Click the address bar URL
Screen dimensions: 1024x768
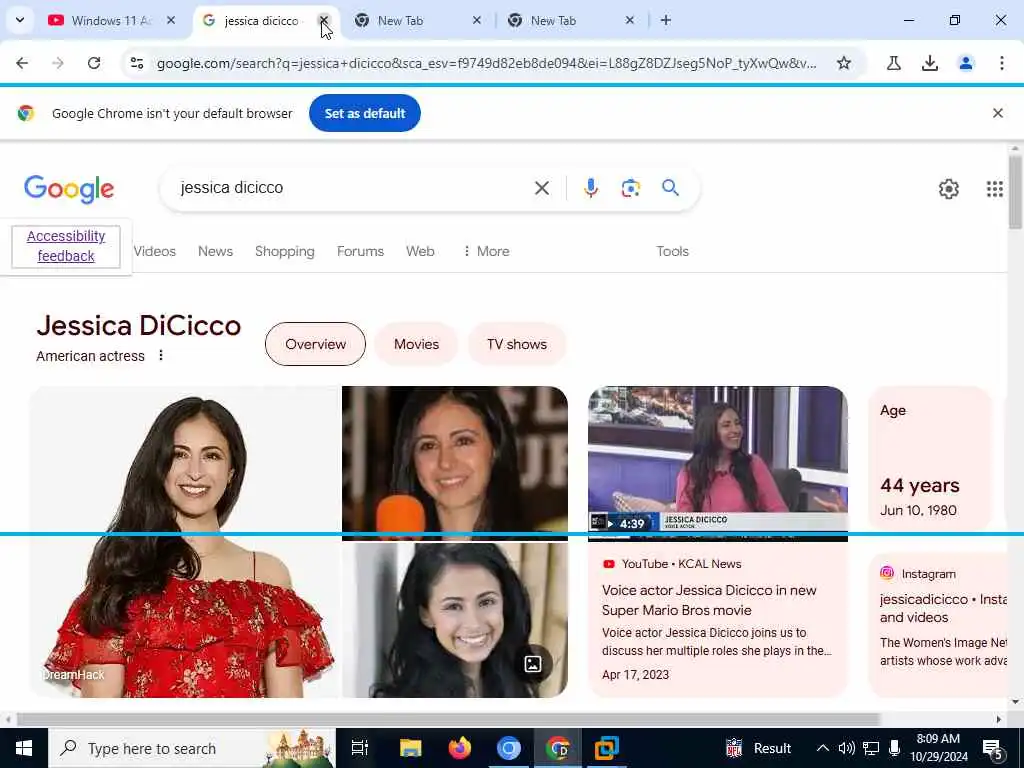(487, 63)
